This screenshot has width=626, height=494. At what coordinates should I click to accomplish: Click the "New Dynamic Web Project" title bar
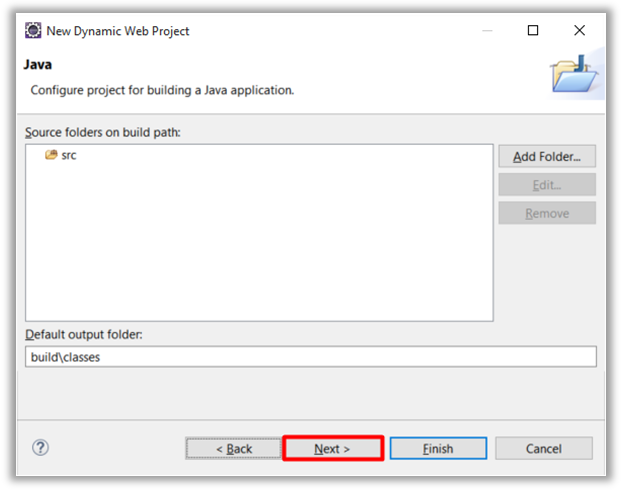click(x=250, y=31)
